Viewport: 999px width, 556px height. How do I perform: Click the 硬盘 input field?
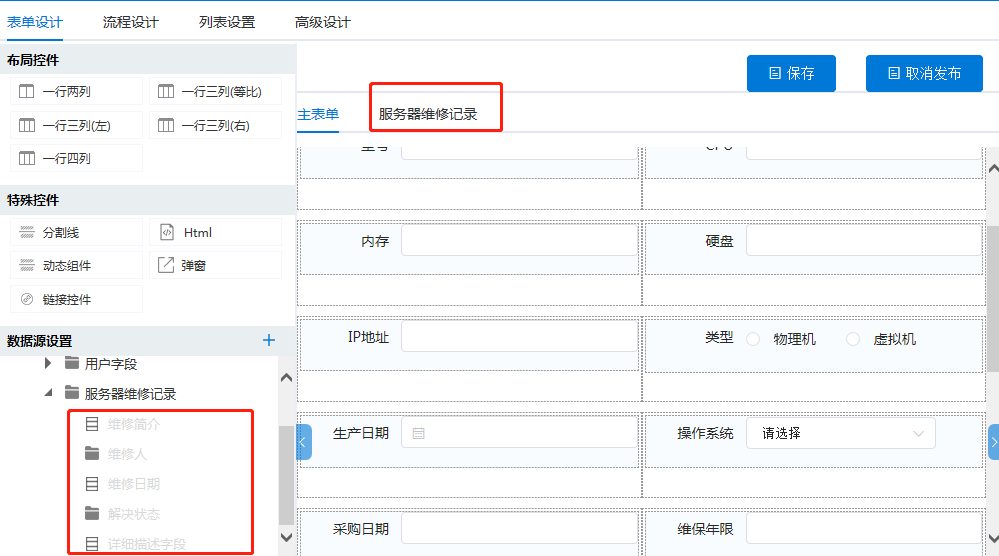[x=864, y=241]
